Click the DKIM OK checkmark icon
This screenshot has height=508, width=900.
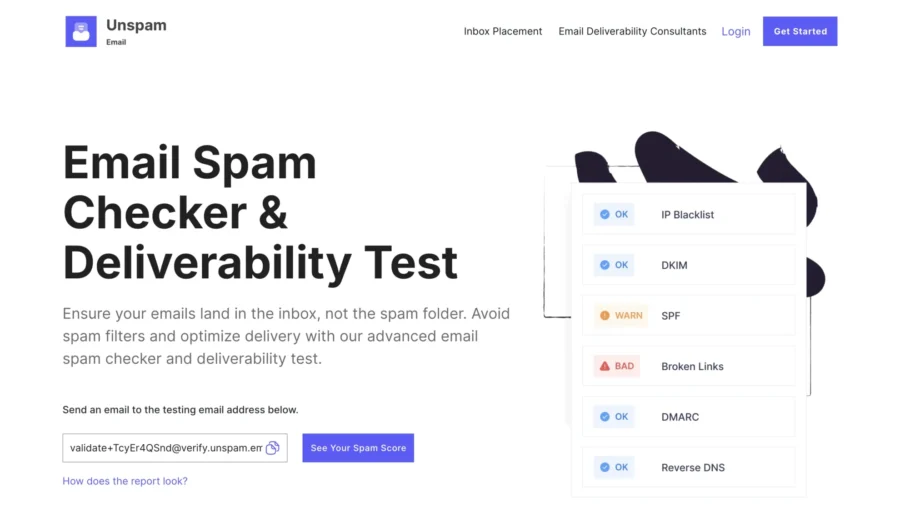(604, 265)
